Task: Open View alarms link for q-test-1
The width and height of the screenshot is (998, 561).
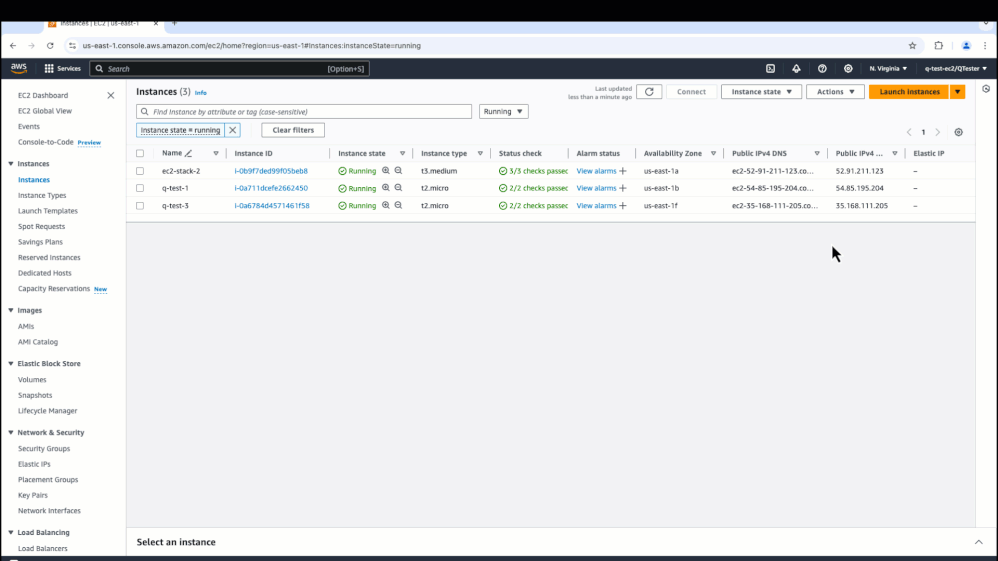Action: (596, 188)
